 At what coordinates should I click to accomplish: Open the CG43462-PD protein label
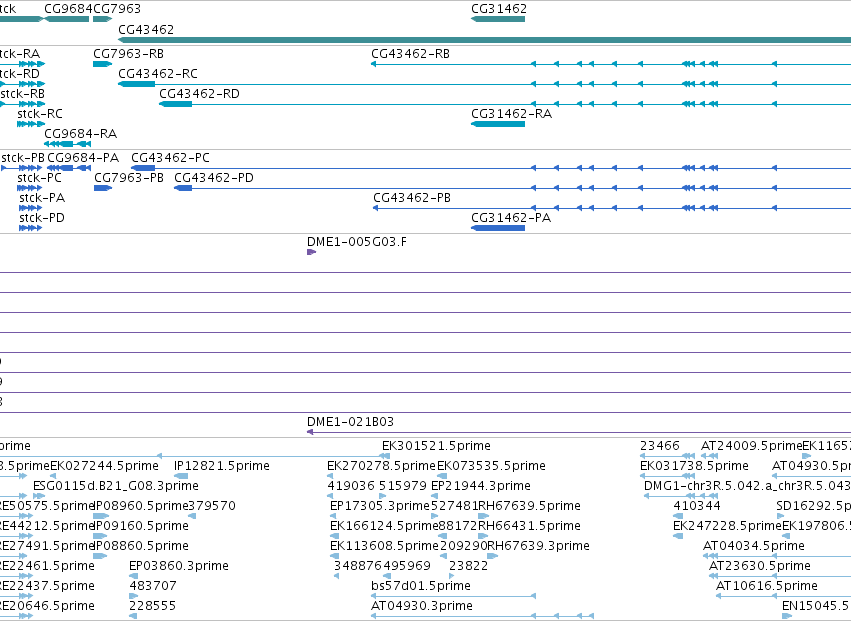point(214,178)
